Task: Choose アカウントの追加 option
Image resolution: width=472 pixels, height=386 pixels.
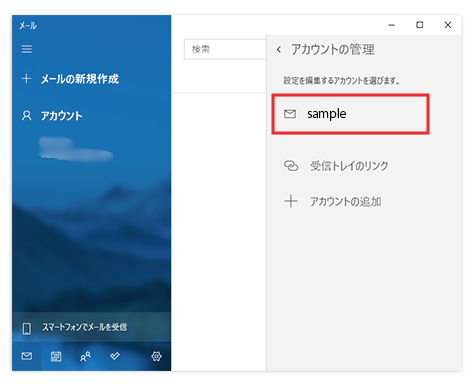Action: pos(345,201)
